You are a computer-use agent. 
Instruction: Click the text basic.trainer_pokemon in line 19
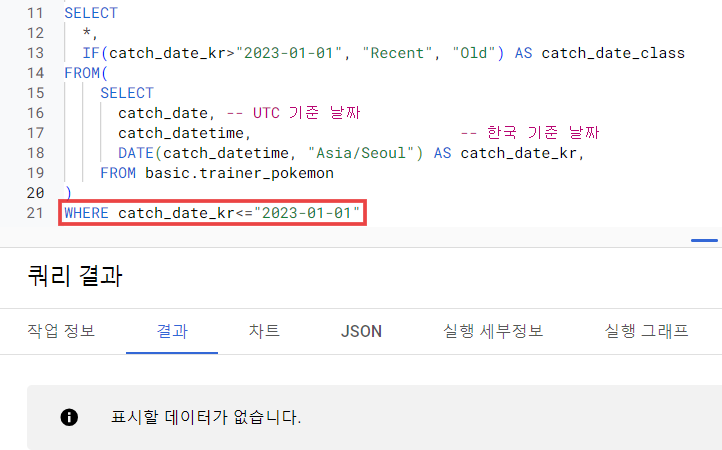click(x=239, y=173)
